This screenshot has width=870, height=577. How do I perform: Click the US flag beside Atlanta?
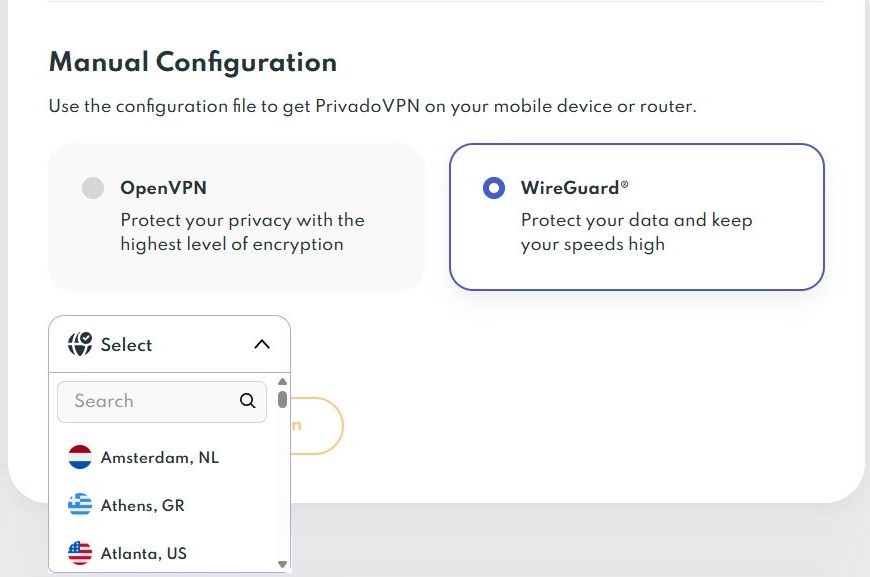80,553
